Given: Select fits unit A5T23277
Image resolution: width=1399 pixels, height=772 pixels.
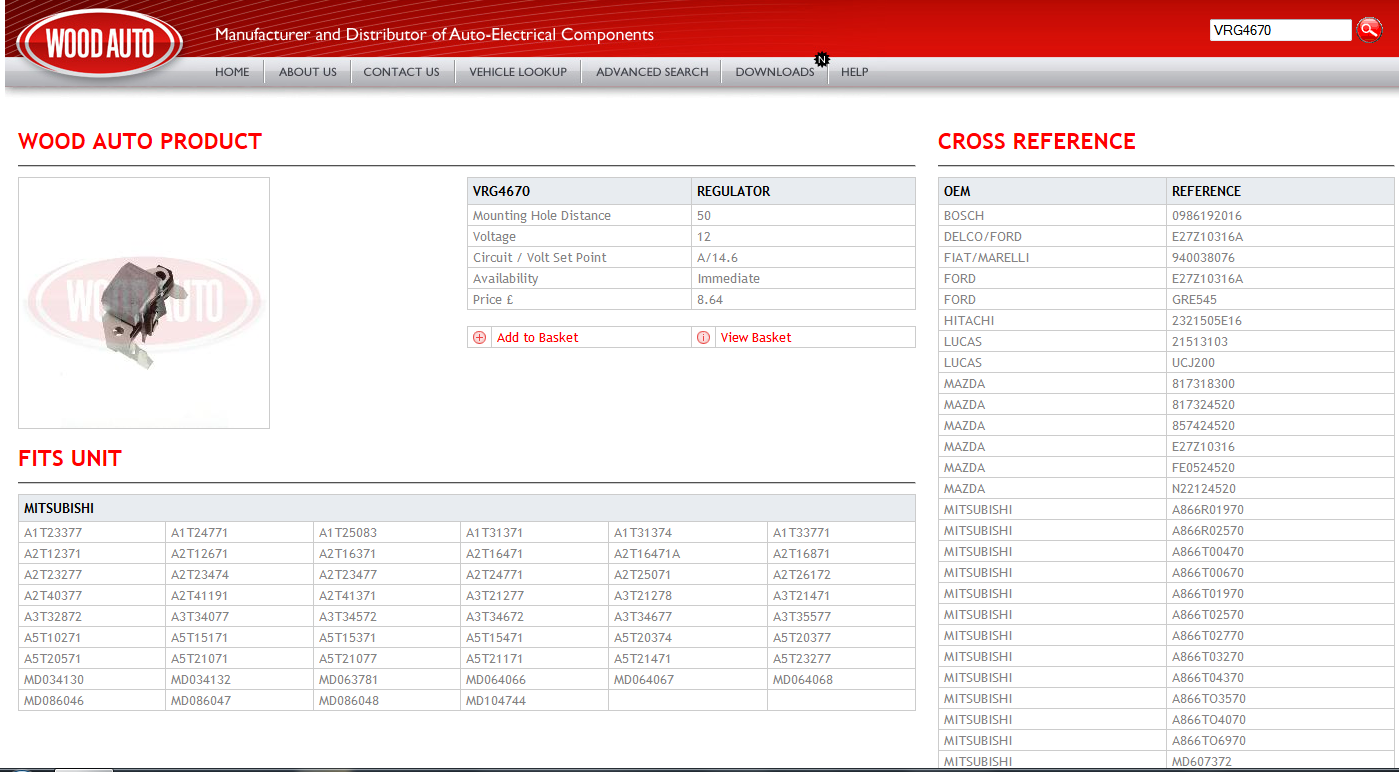Looking at the screenshot, I should [802, 659].
